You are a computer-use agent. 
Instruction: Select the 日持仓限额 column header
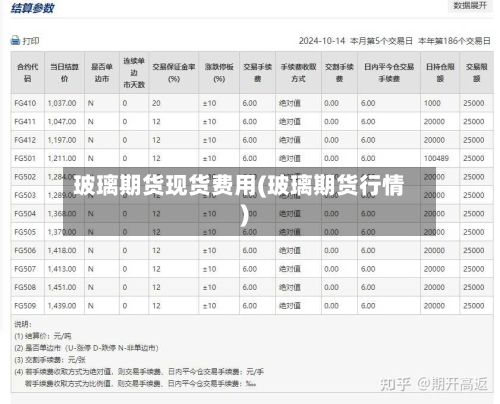click(440, 73)
